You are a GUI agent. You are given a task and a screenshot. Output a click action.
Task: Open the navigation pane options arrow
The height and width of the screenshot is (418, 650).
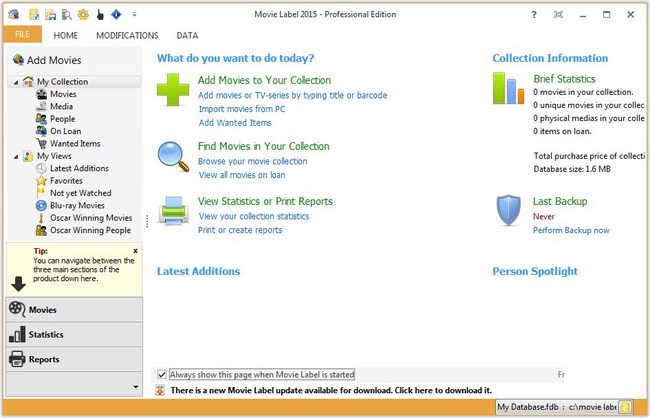click(x=136, y=386)
